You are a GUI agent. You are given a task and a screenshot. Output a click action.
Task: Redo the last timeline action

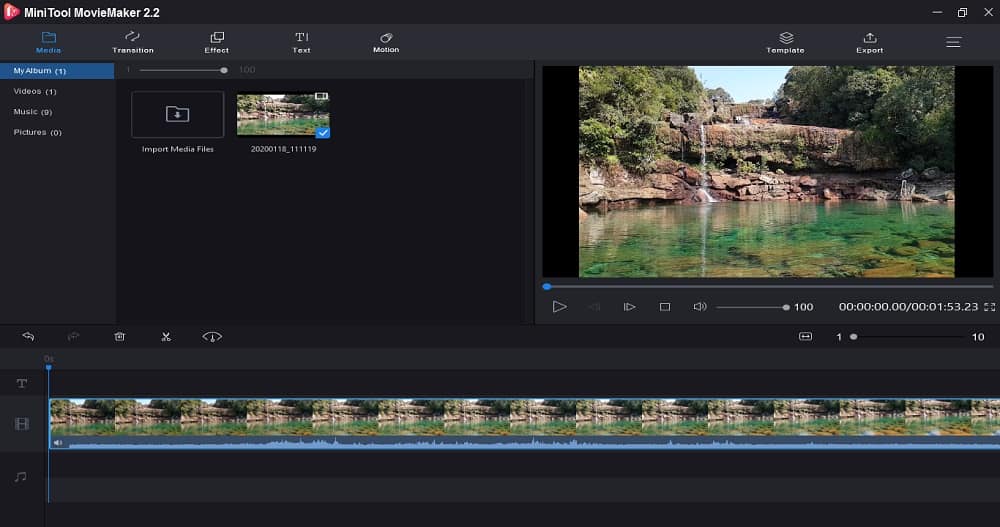click(x=73, y=336)
